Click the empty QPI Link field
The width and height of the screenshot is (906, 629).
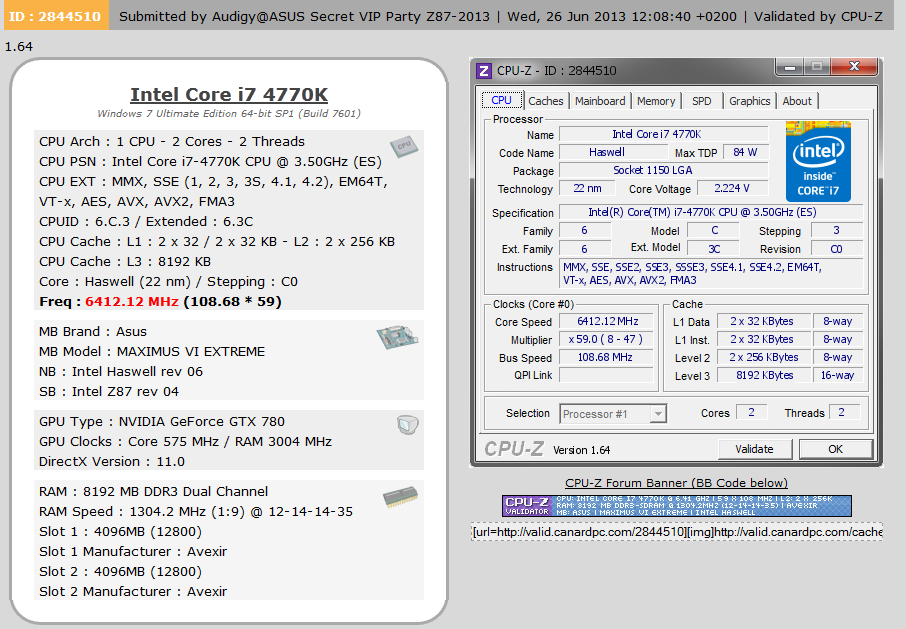click(607, 375)
